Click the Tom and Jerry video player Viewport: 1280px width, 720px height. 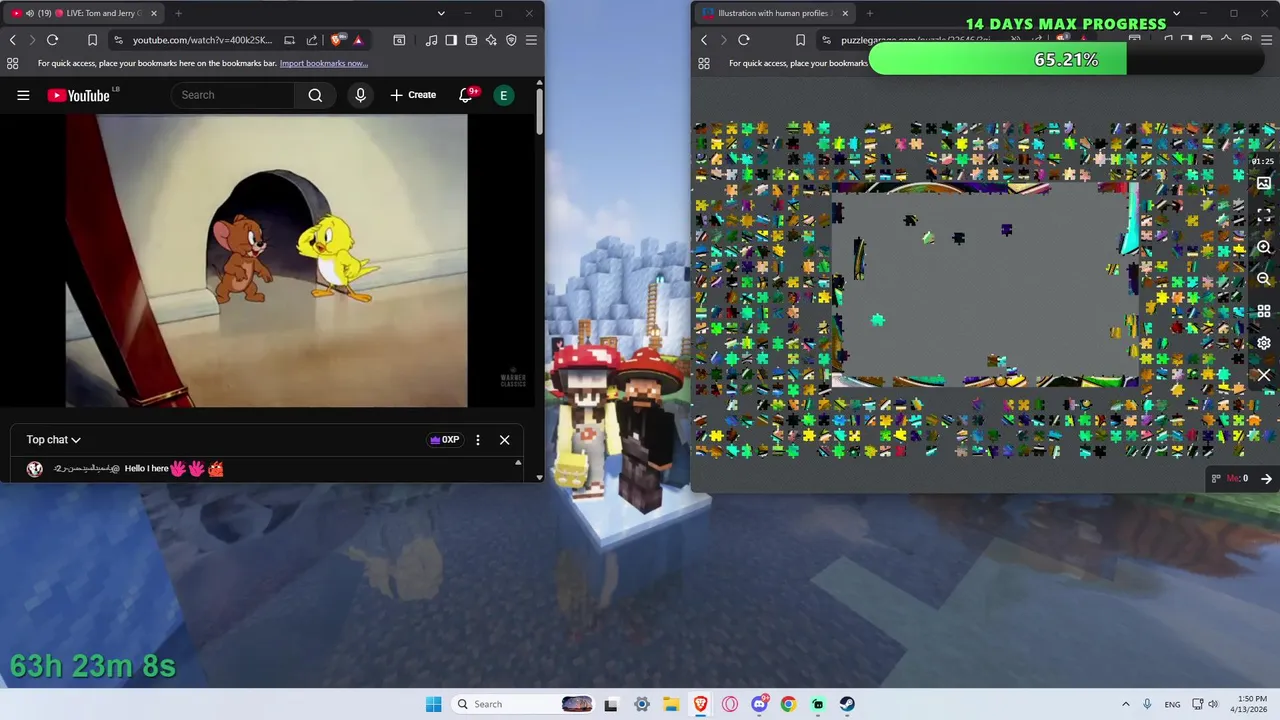pos(266,261)
